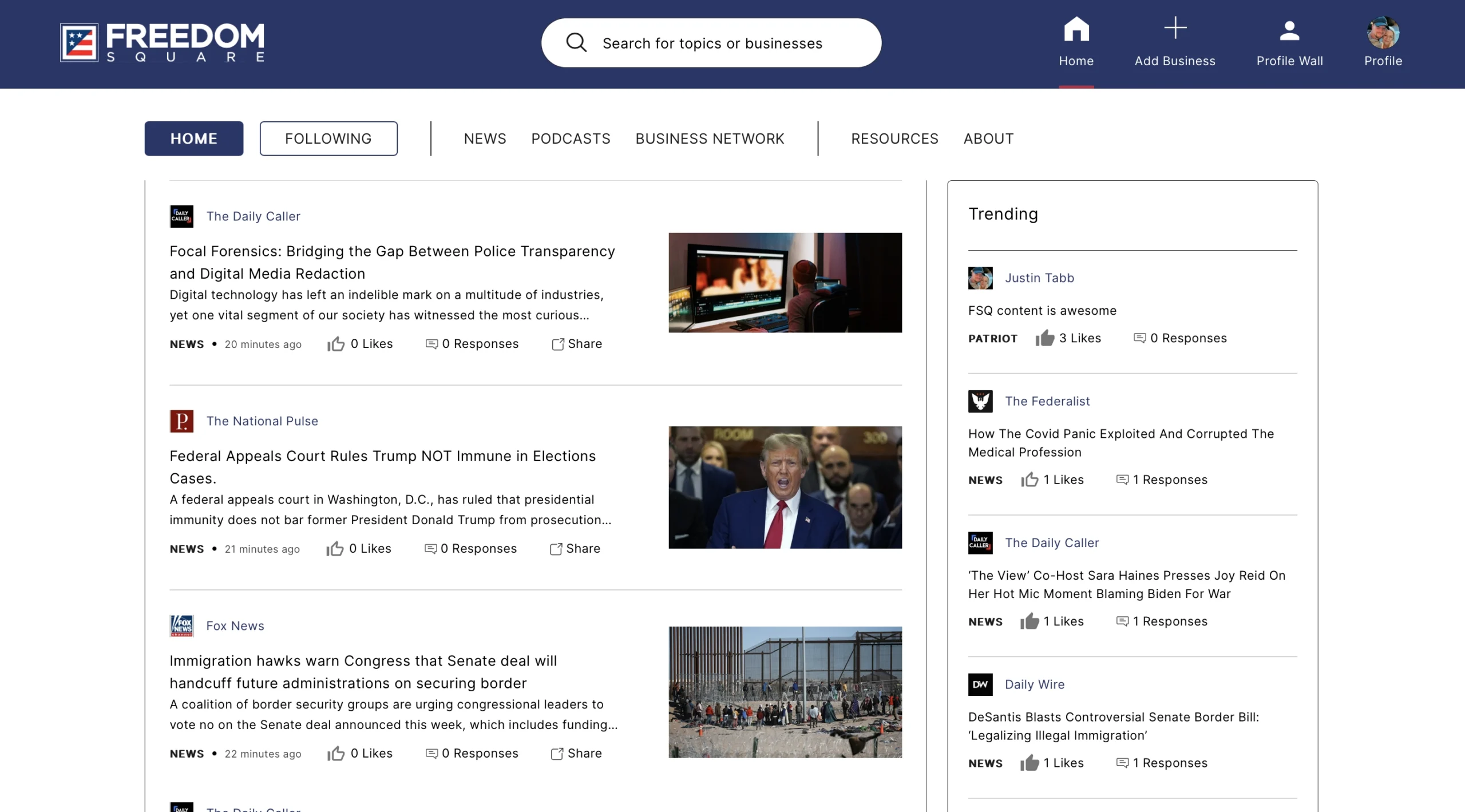Click the PATRIOT tag on Justin Tabb's post
This screenshot has width=1465, height=812.
coord(992,339)
